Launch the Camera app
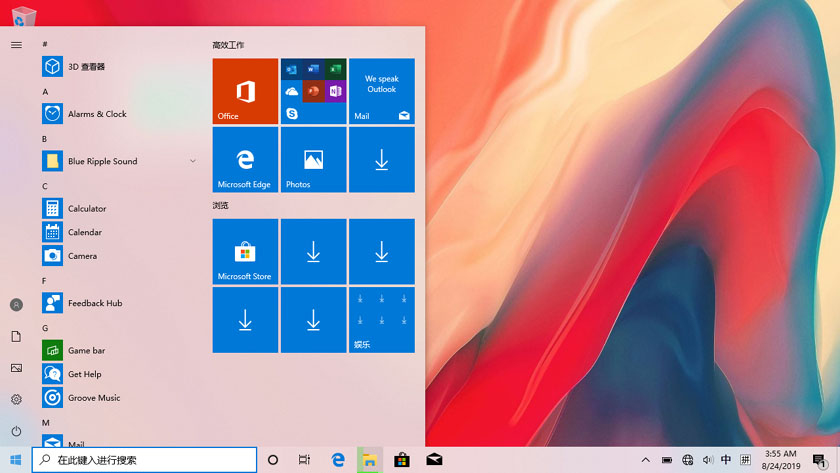The width and height of the screenshot is (840, 473). (x=119, y=256)
